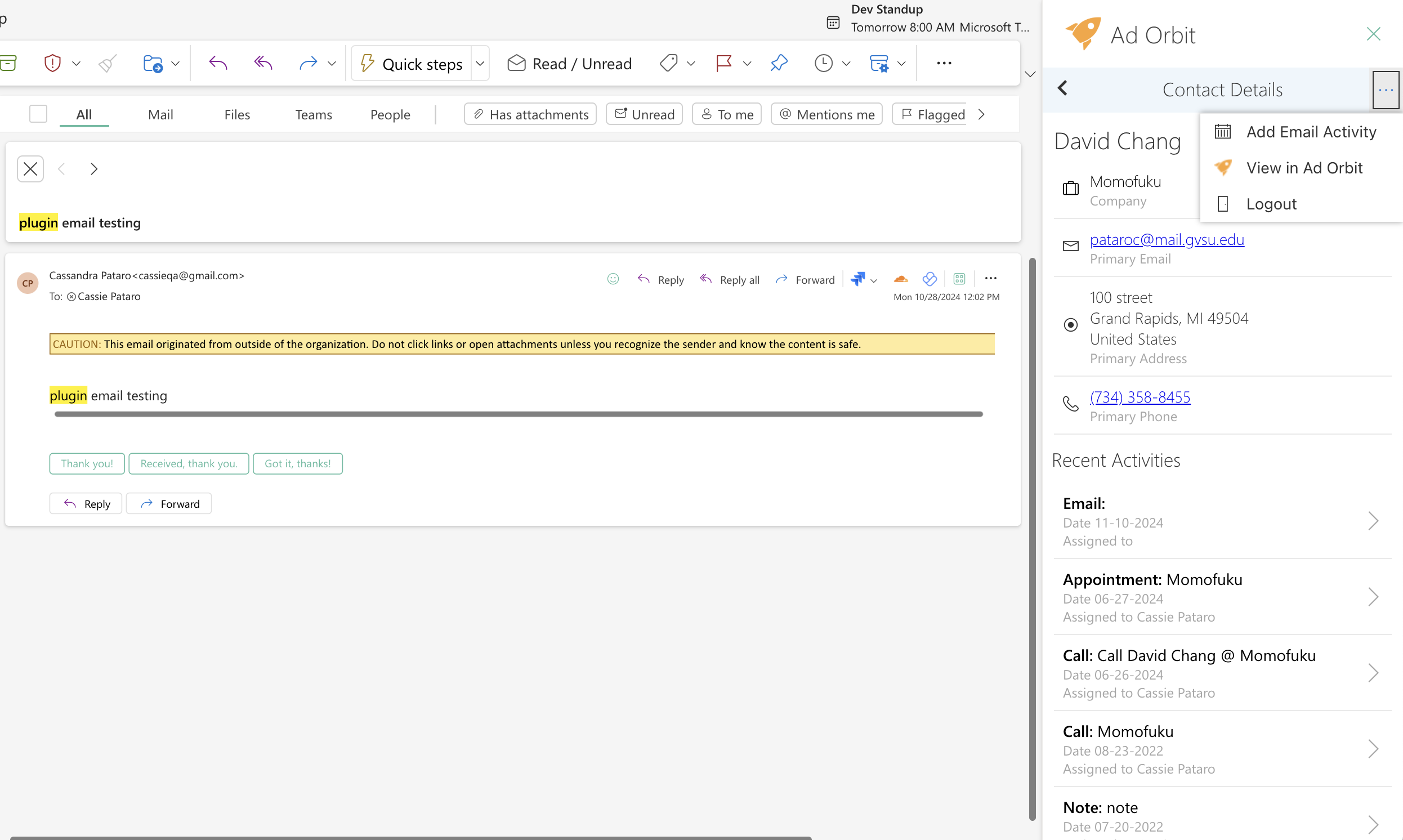The height and width of the screenshot is (840, 1403).
Task: Expand the Forward dropdown arrow in toolbar
Action: click(332, 64)
